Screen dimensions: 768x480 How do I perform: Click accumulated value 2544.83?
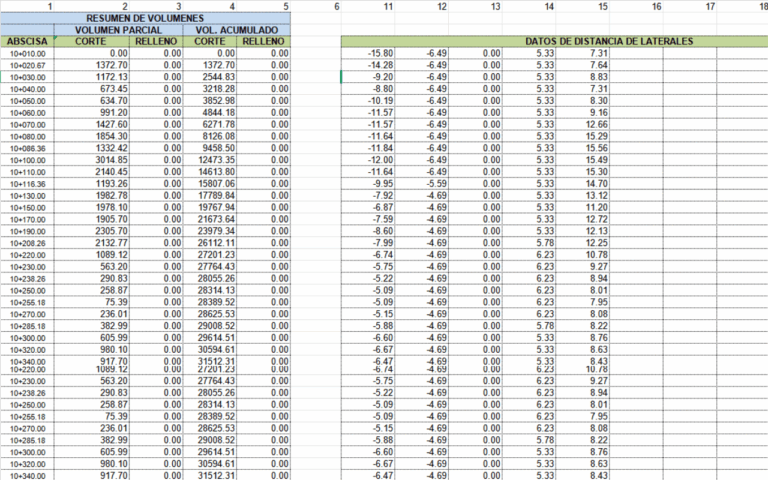point(210,77)
